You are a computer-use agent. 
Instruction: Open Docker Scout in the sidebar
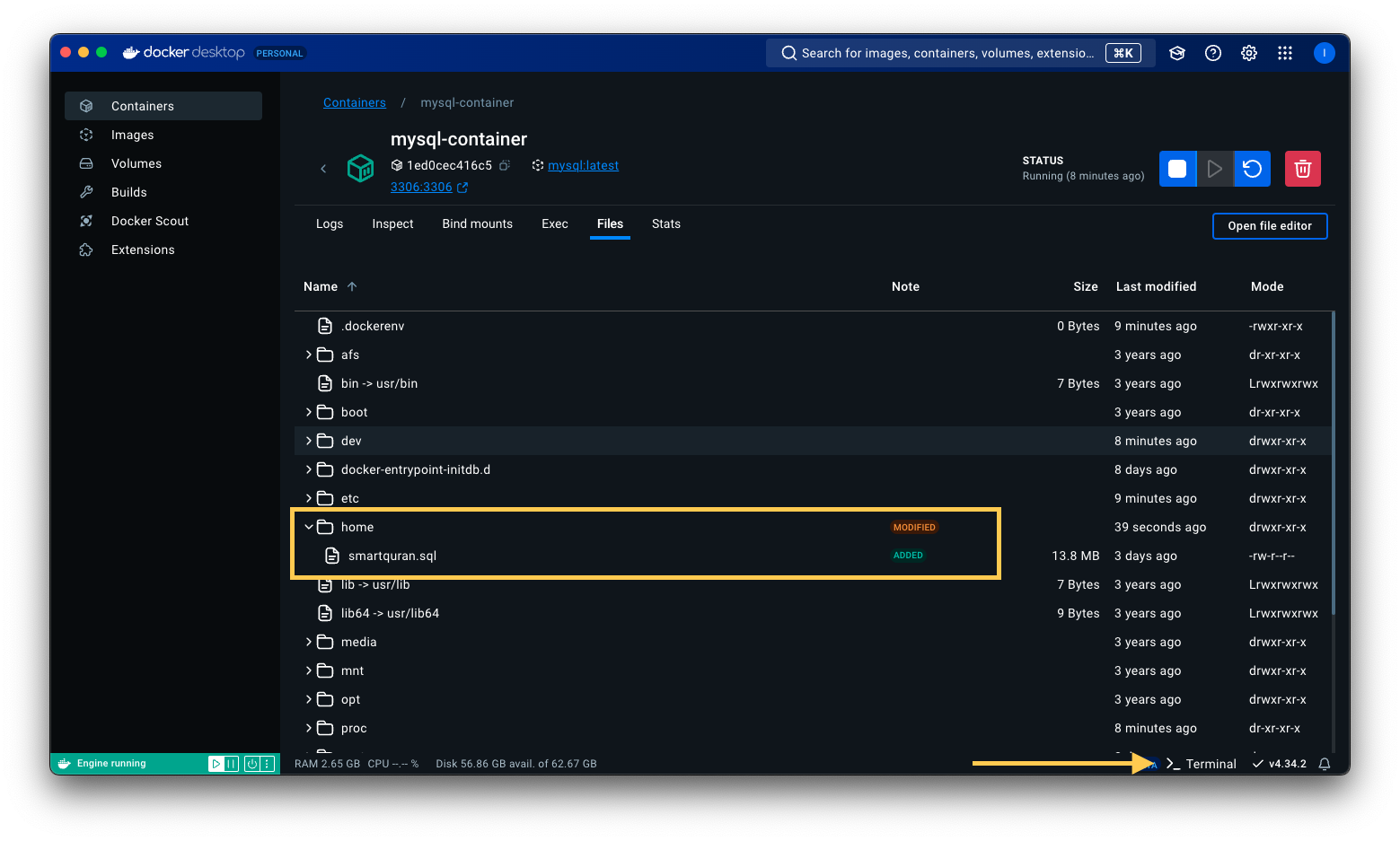[163, 221]
